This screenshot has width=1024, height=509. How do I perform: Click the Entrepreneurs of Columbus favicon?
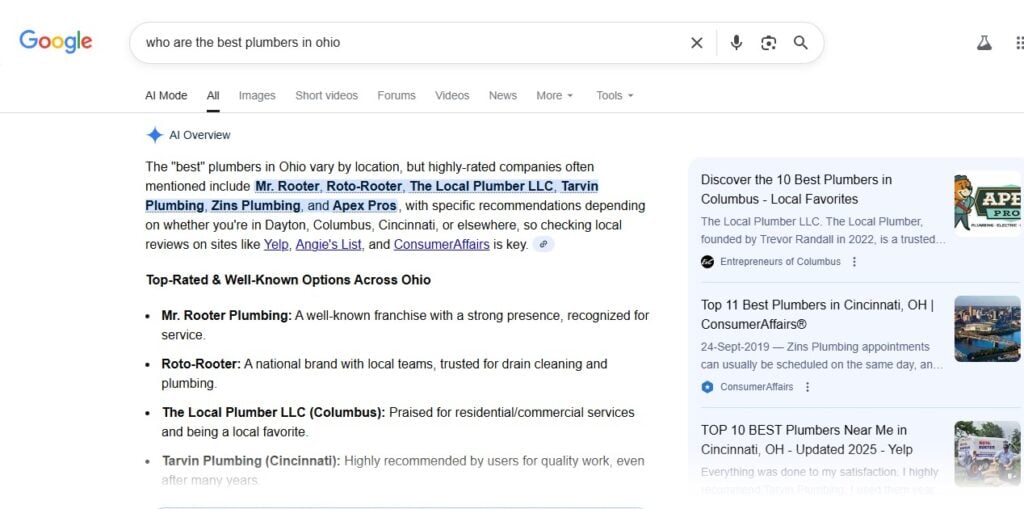click(707, 261)
